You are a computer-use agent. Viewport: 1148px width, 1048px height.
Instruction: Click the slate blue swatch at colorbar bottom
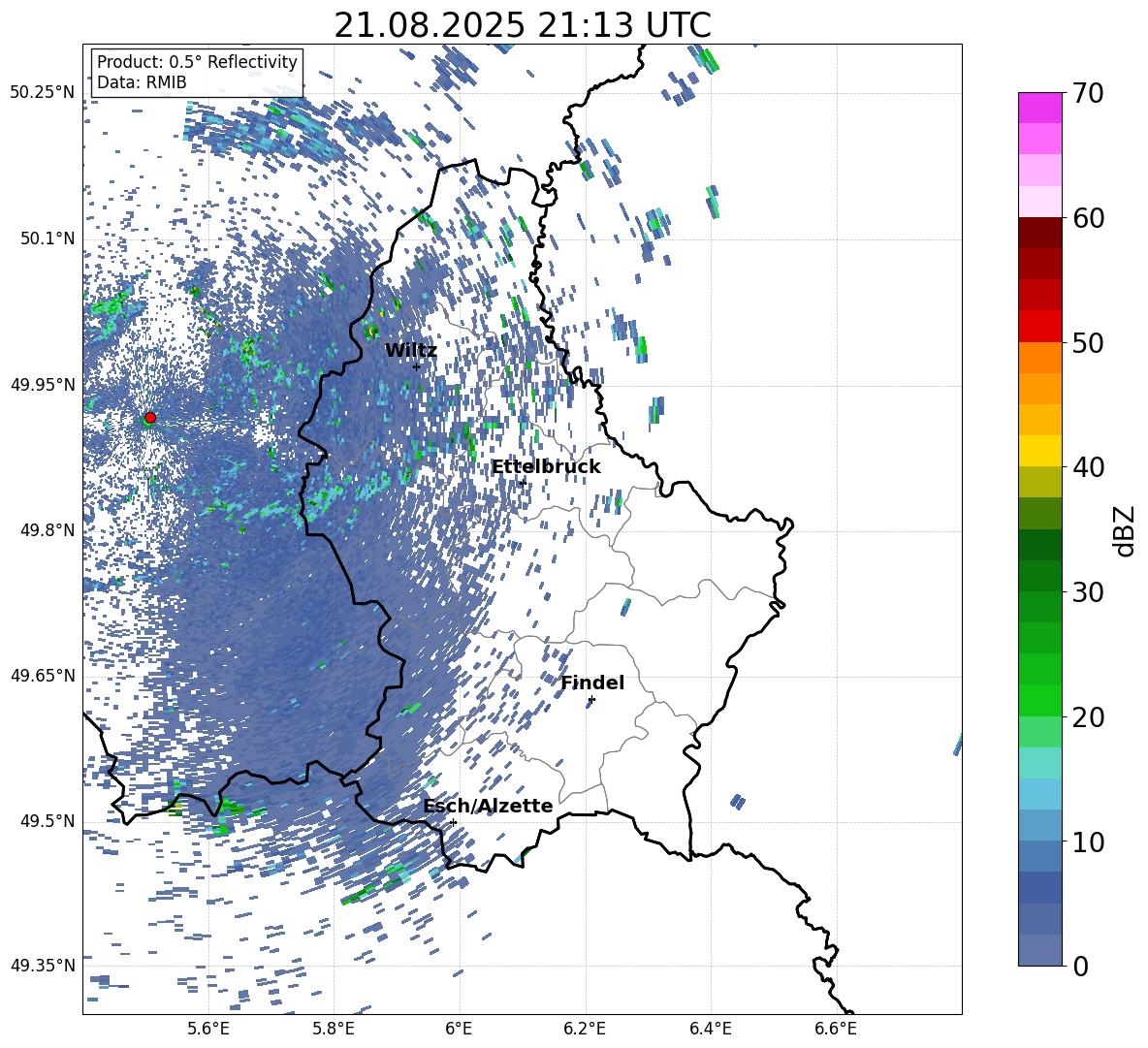(x=1039, y=950)
